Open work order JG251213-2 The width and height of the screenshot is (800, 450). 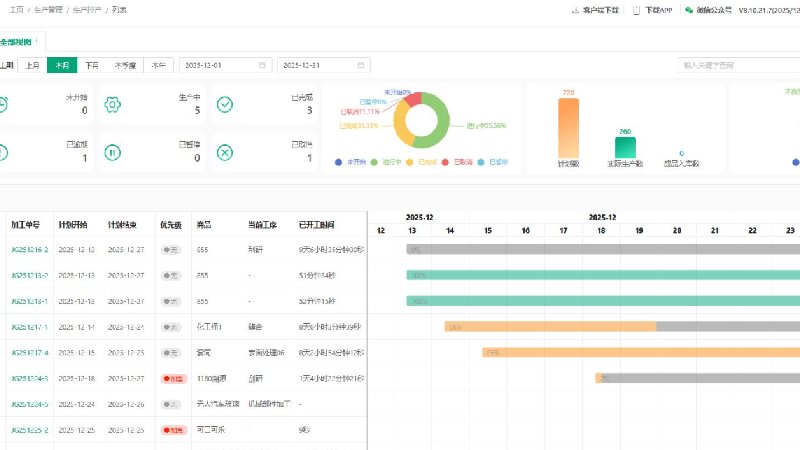coord(30,276)
